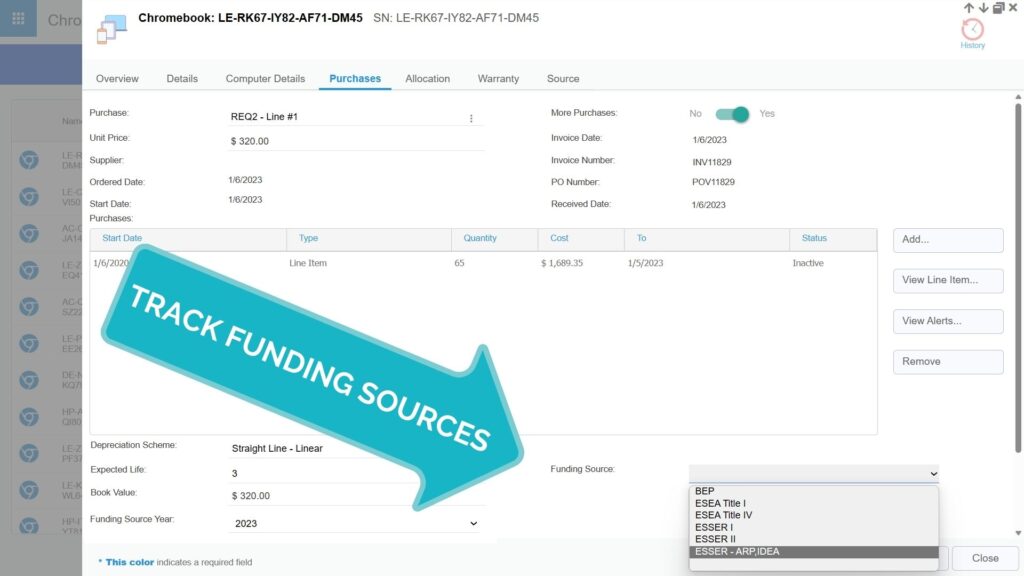
Task: Select ESSER II from the funding list
Action: tap(714, 539)
